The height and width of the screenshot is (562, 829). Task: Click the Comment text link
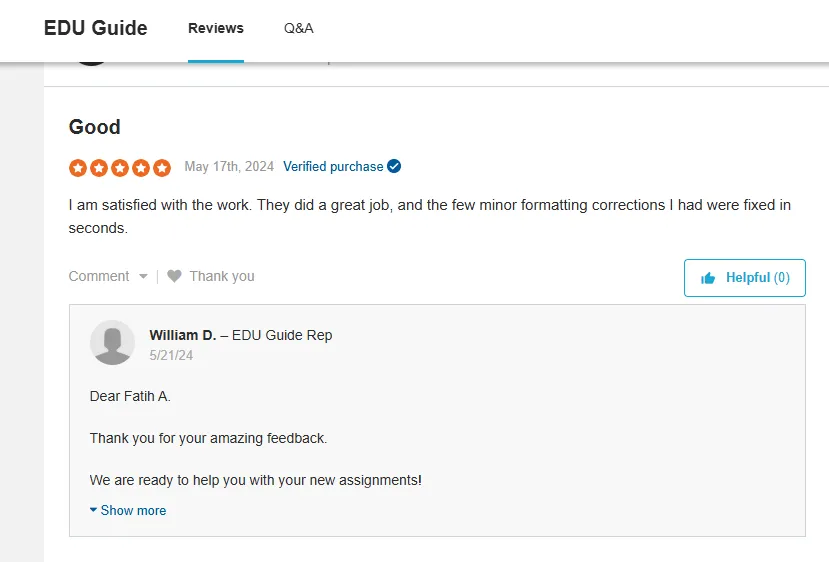[x=99, y=276]
